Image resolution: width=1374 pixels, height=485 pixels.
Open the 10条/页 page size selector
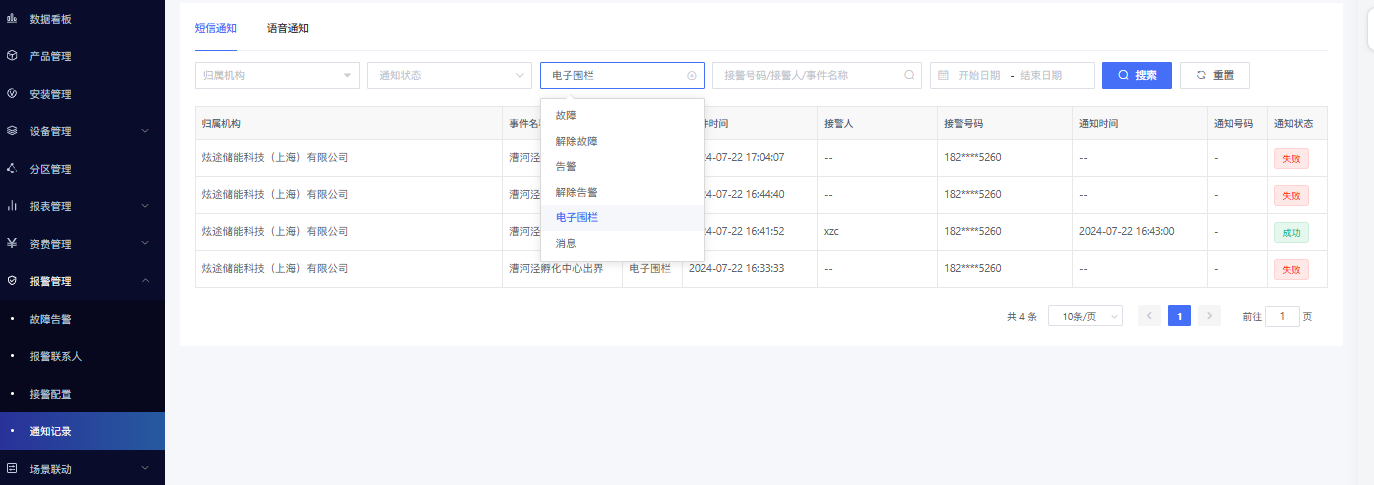pos(1085,316)
